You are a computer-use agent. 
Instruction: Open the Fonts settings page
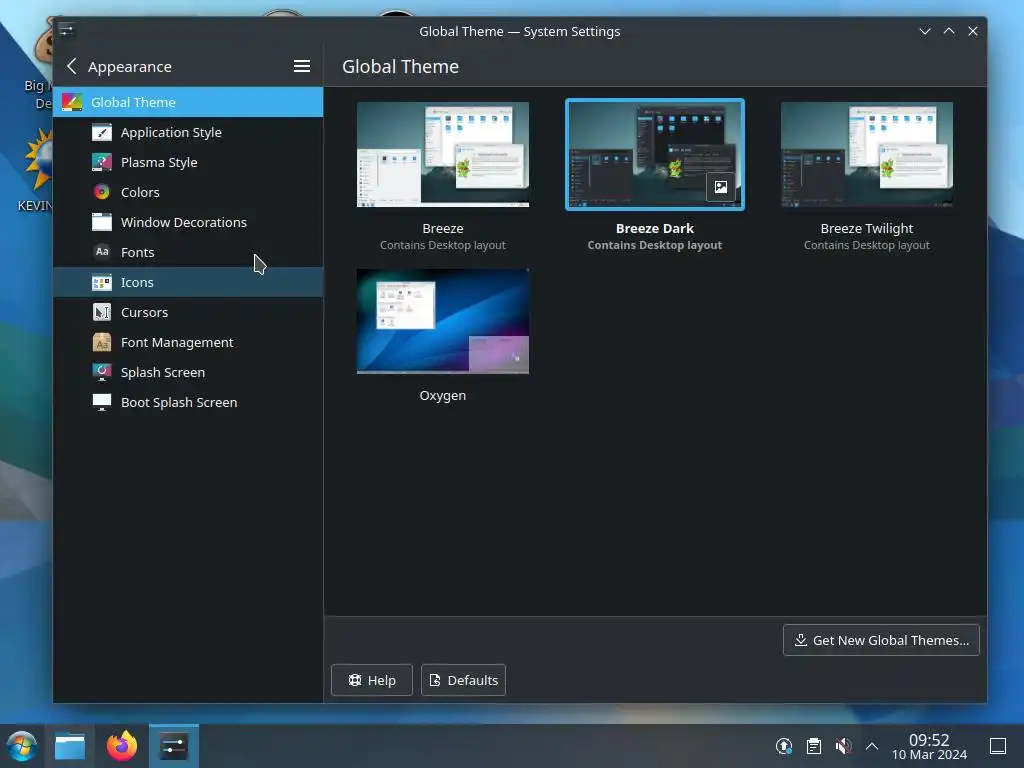(x=188, y=252)
